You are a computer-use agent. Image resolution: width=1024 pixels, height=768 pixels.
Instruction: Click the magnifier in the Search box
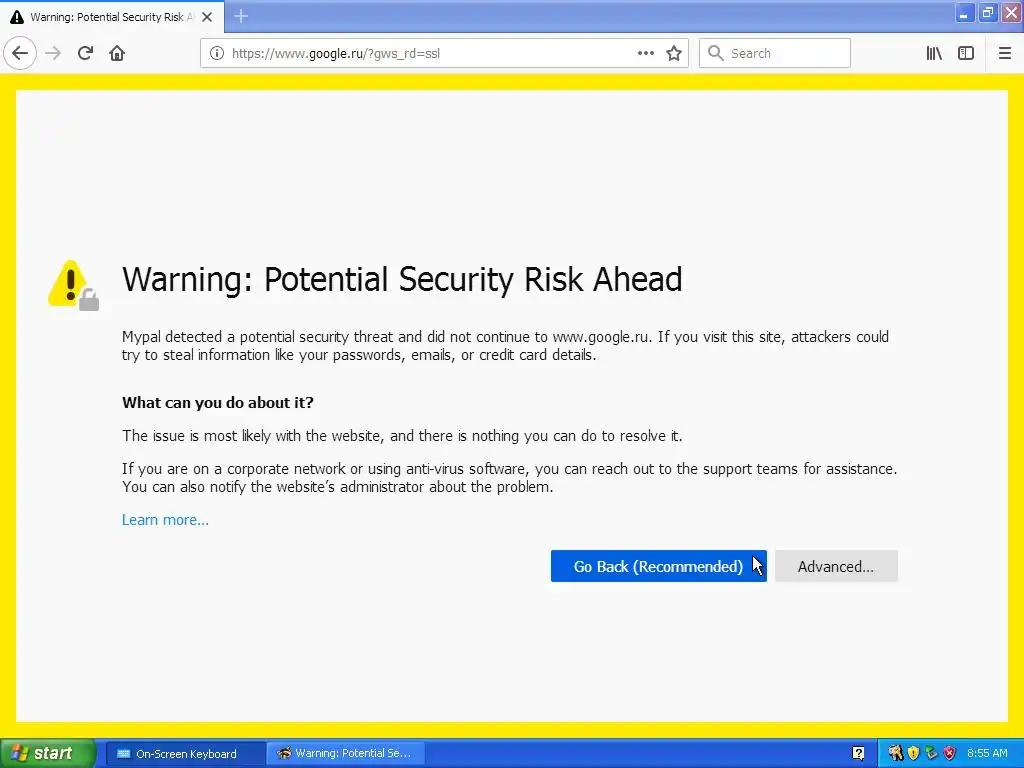coord(716,53)
